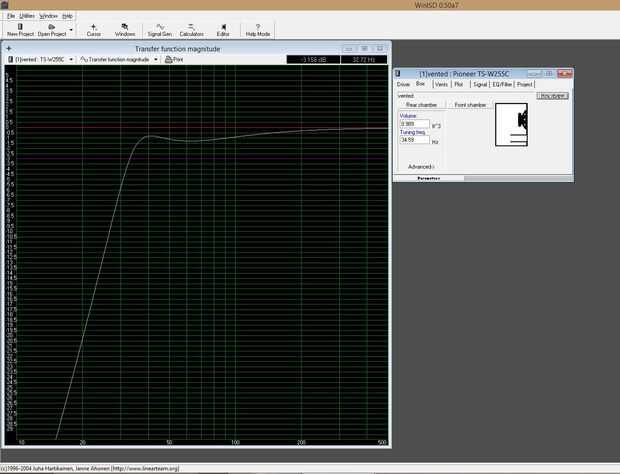
Task: Click the Open Project toolbar icon
Action: pos(51,29)
